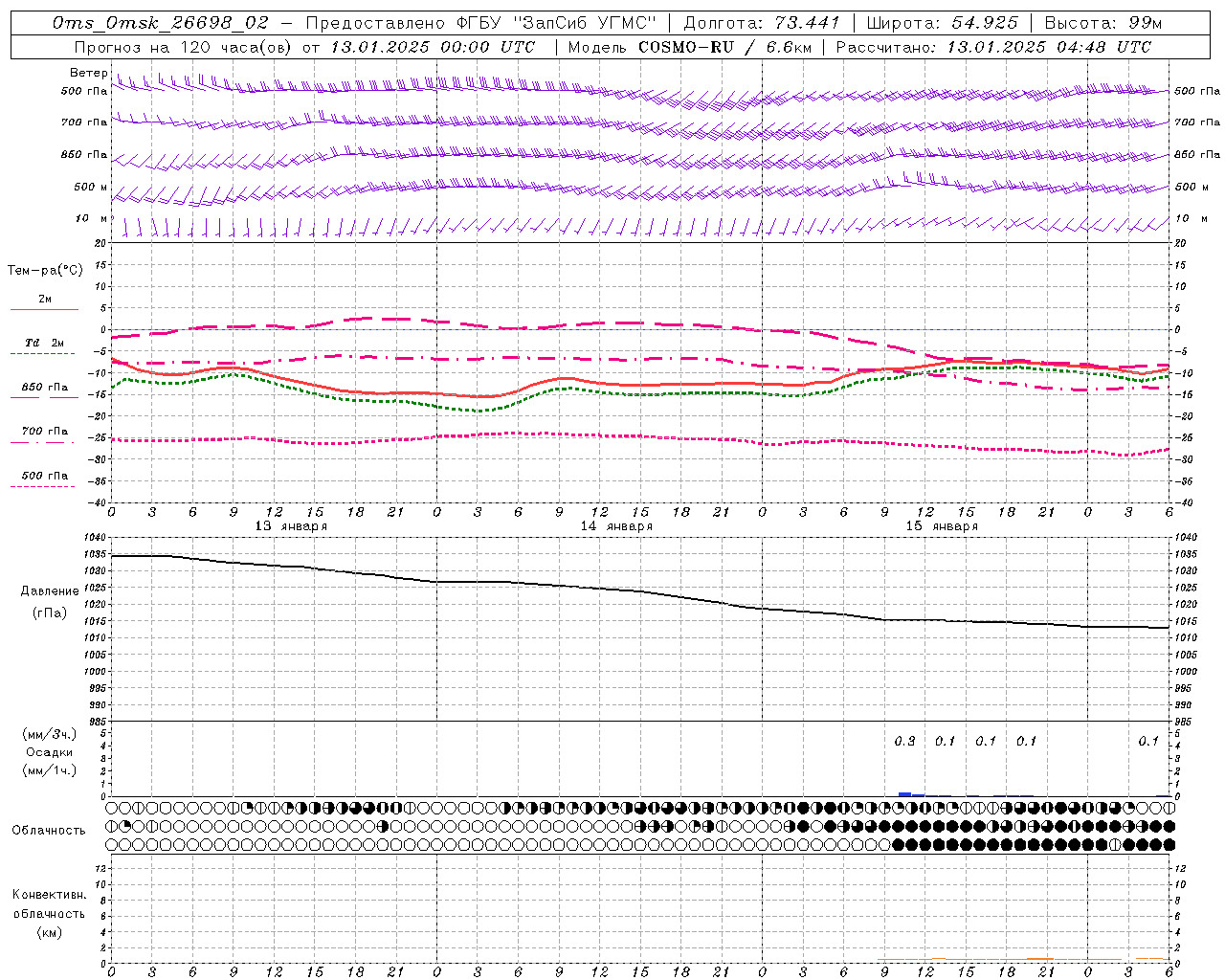
Task: Click the (мм/3ч.) precipitation unit label
Action: 50,735
